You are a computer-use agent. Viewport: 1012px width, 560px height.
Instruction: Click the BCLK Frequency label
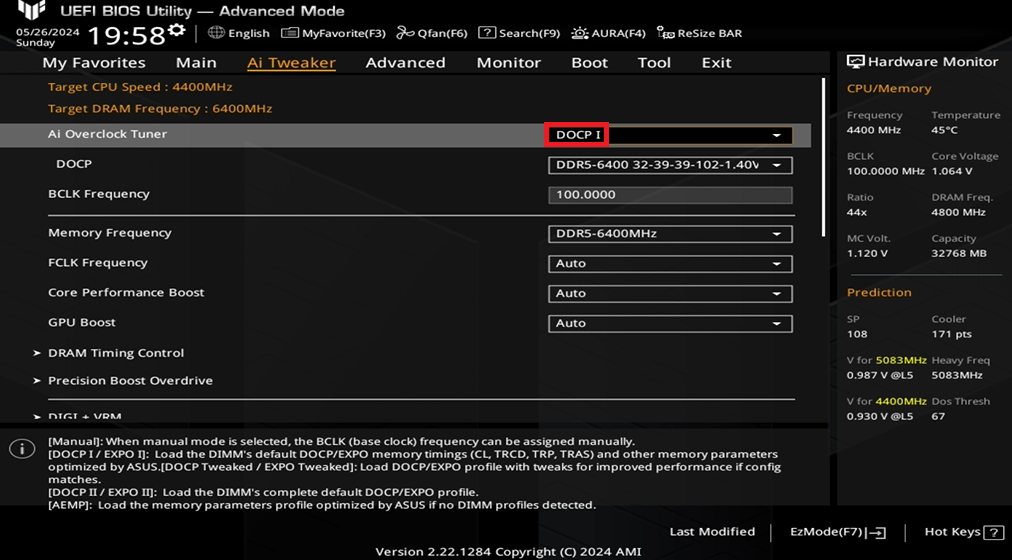pos(99,194)
